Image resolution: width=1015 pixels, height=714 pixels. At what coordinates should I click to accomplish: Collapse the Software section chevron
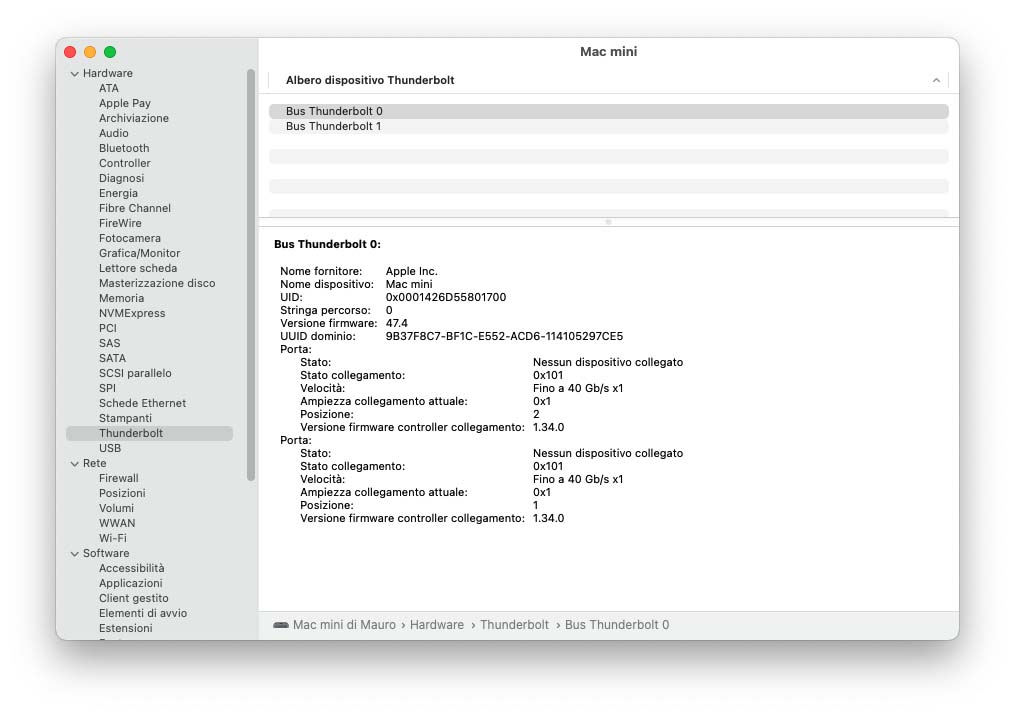pyautogui.click(x=74, y=553)
